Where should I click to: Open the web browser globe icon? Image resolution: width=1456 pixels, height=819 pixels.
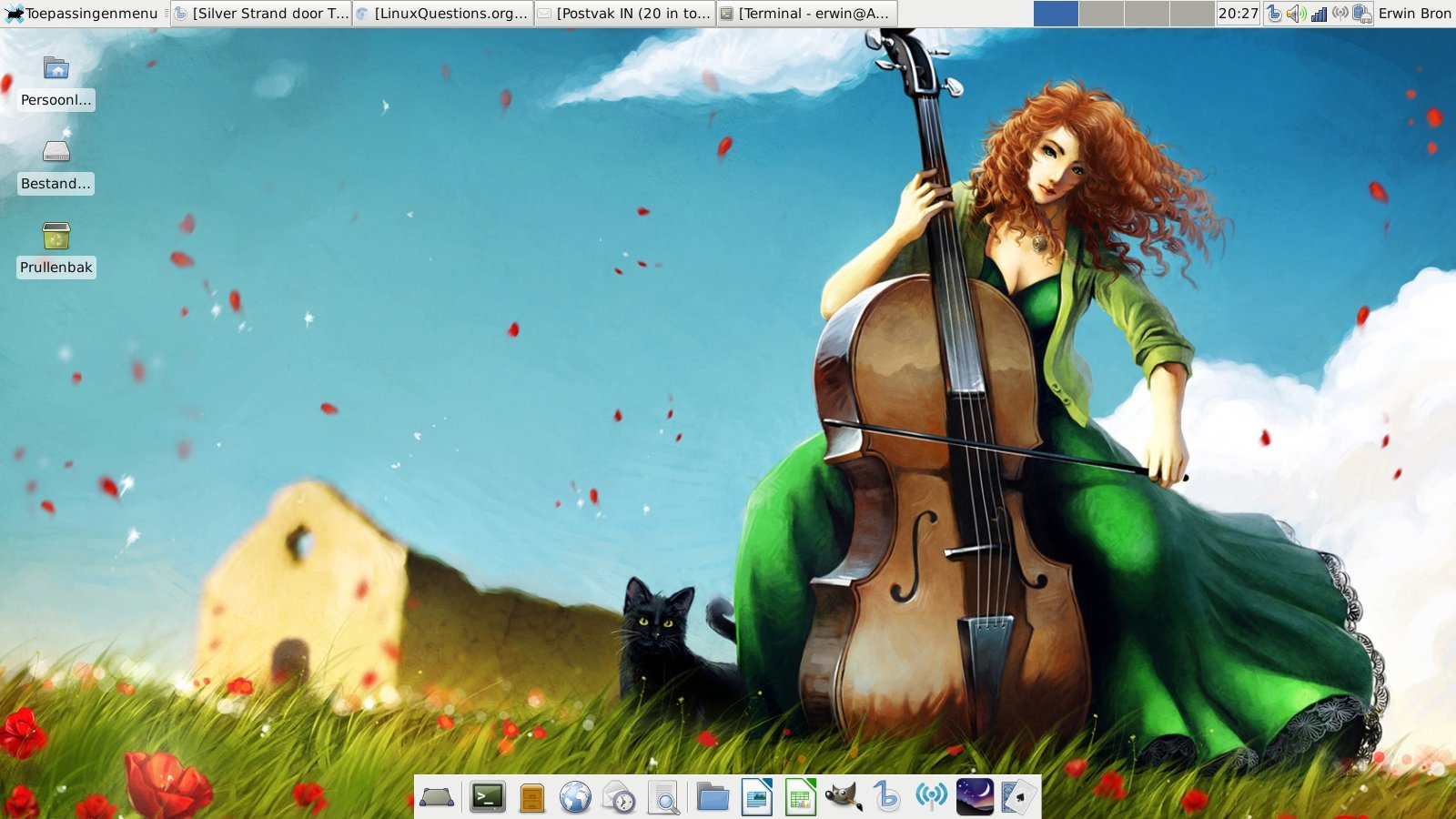[575, 798]
